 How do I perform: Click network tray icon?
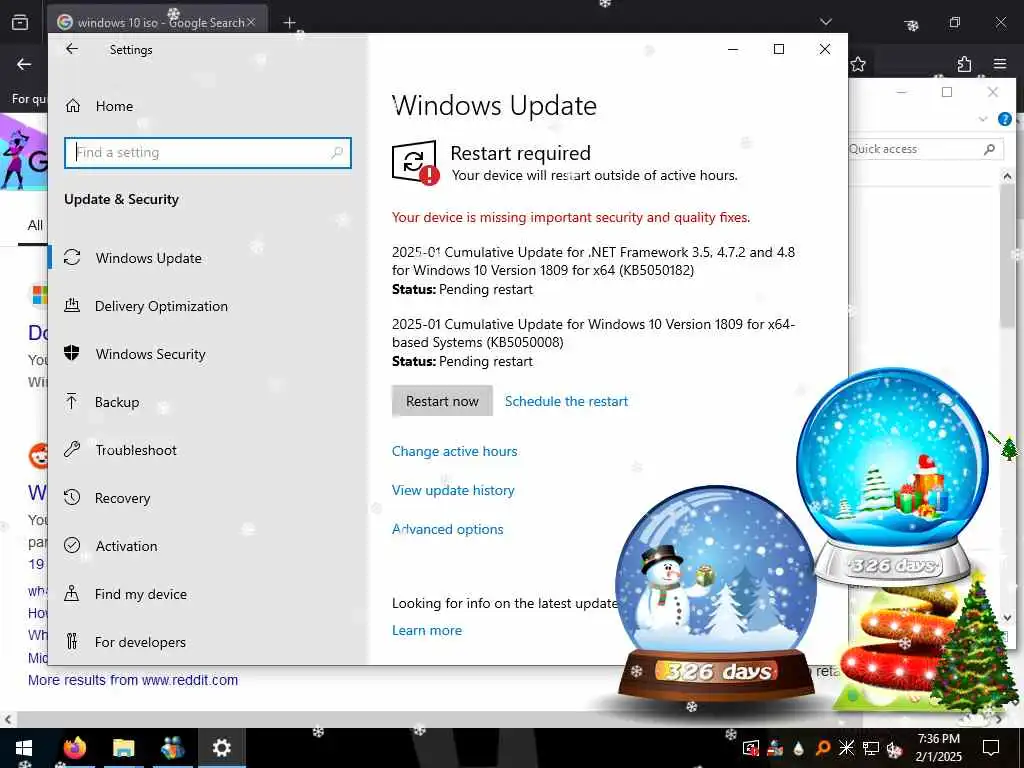tap(871, 748)
